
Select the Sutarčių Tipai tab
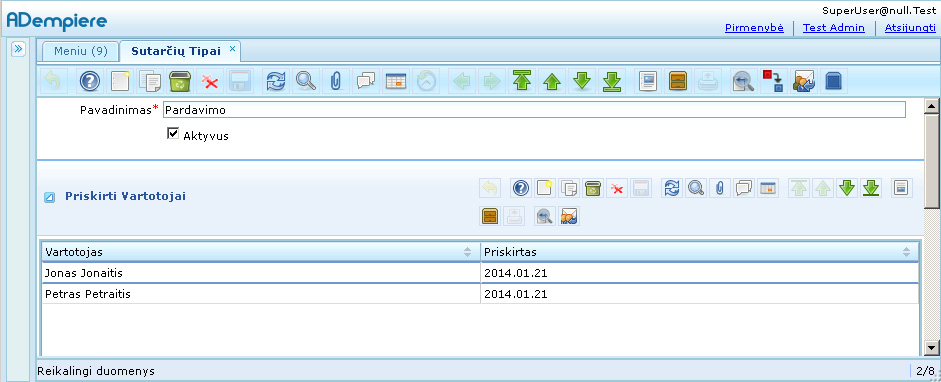pyautogui.click(x=176, y=51)
